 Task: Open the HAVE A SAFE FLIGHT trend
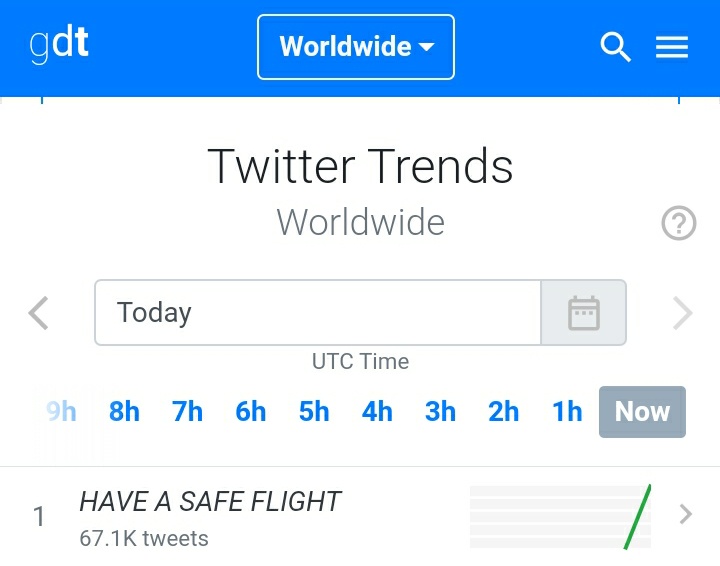(x=210, y=502)
